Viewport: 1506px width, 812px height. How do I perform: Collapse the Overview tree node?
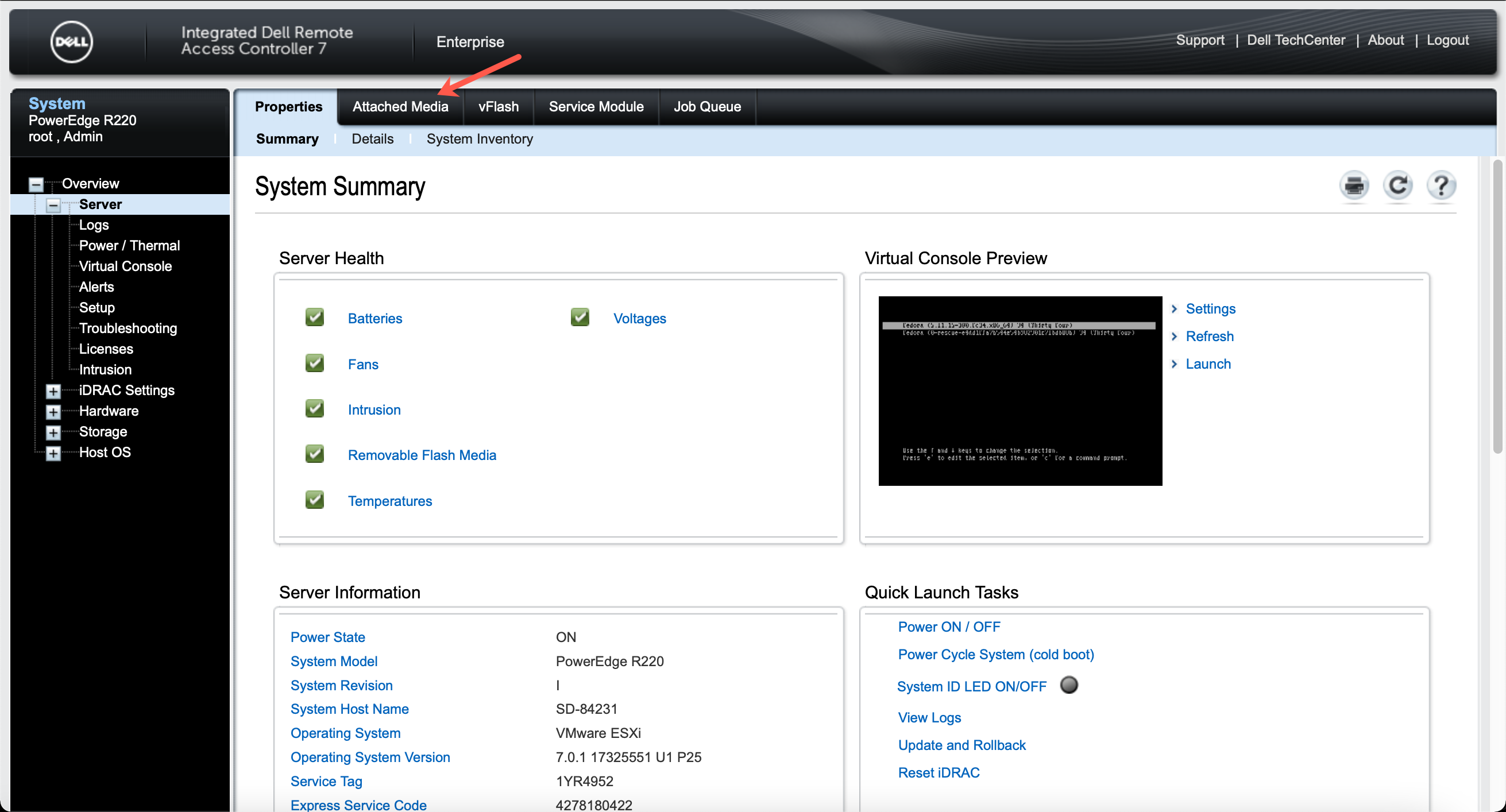[36, 185]
